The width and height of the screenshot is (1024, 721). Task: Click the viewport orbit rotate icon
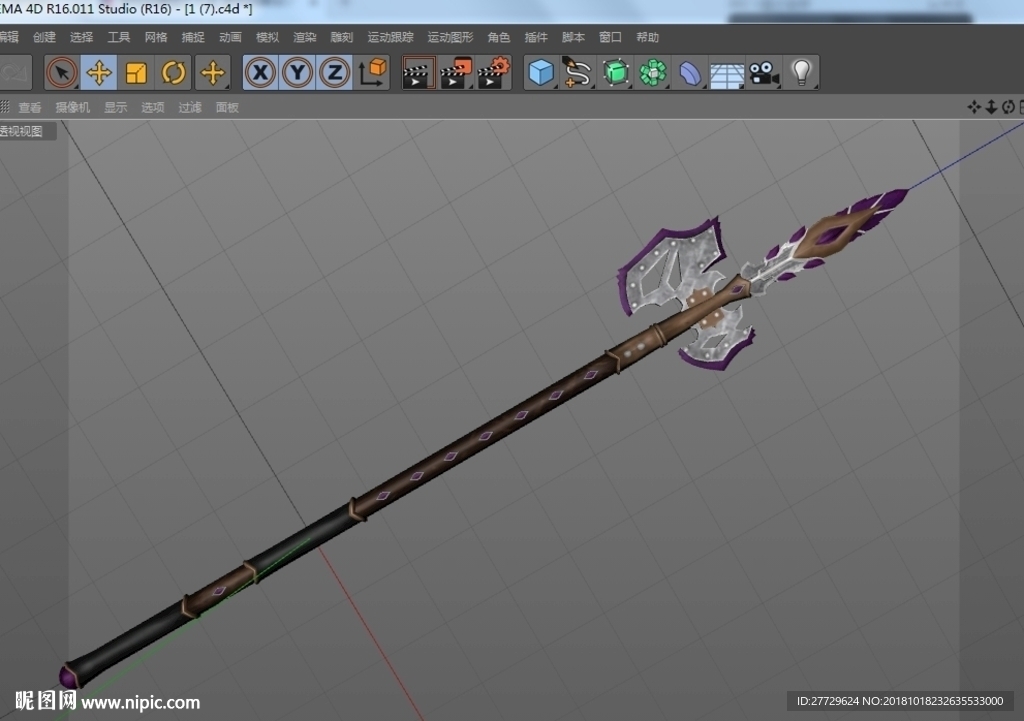(1008, 107)
